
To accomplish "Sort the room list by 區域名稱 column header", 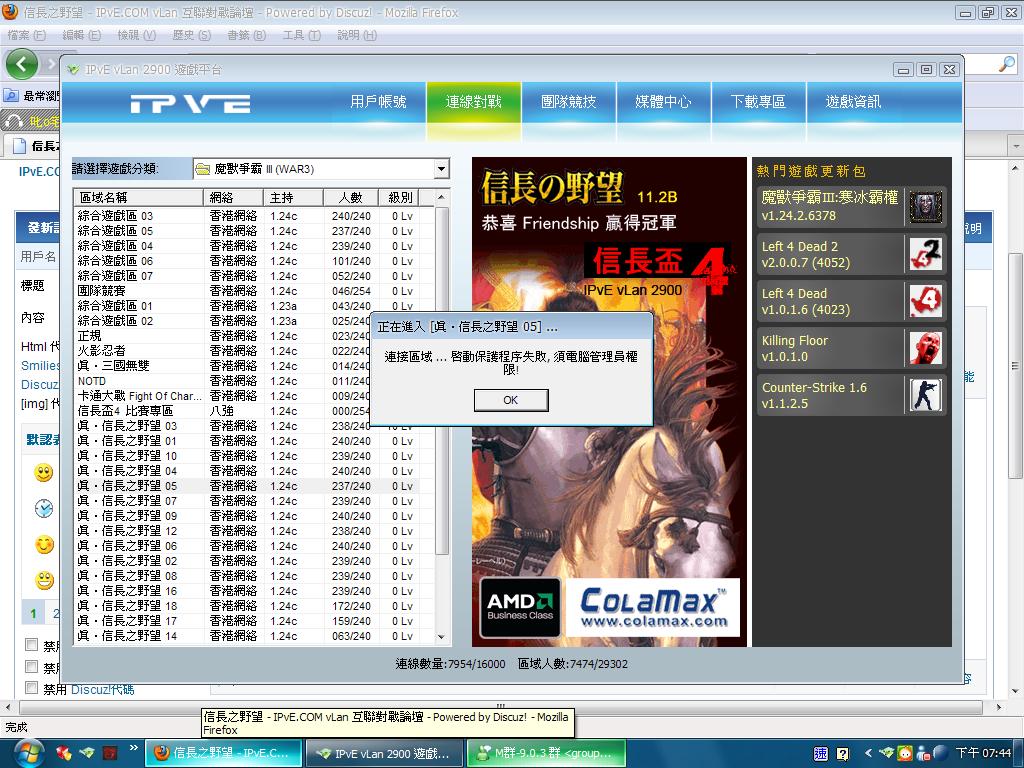I will 138,197.
